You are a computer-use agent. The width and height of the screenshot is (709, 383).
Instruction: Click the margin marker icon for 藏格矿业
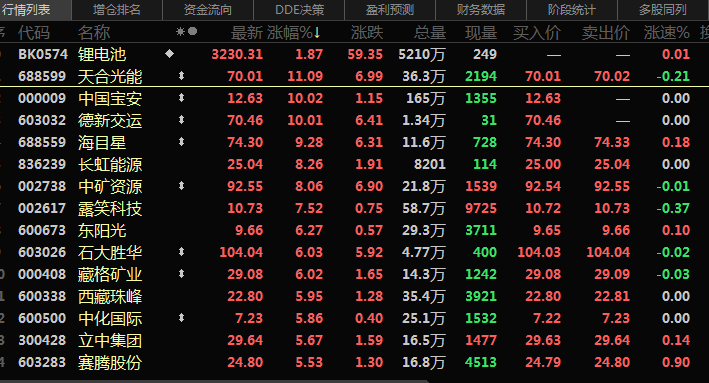[181, 274]
